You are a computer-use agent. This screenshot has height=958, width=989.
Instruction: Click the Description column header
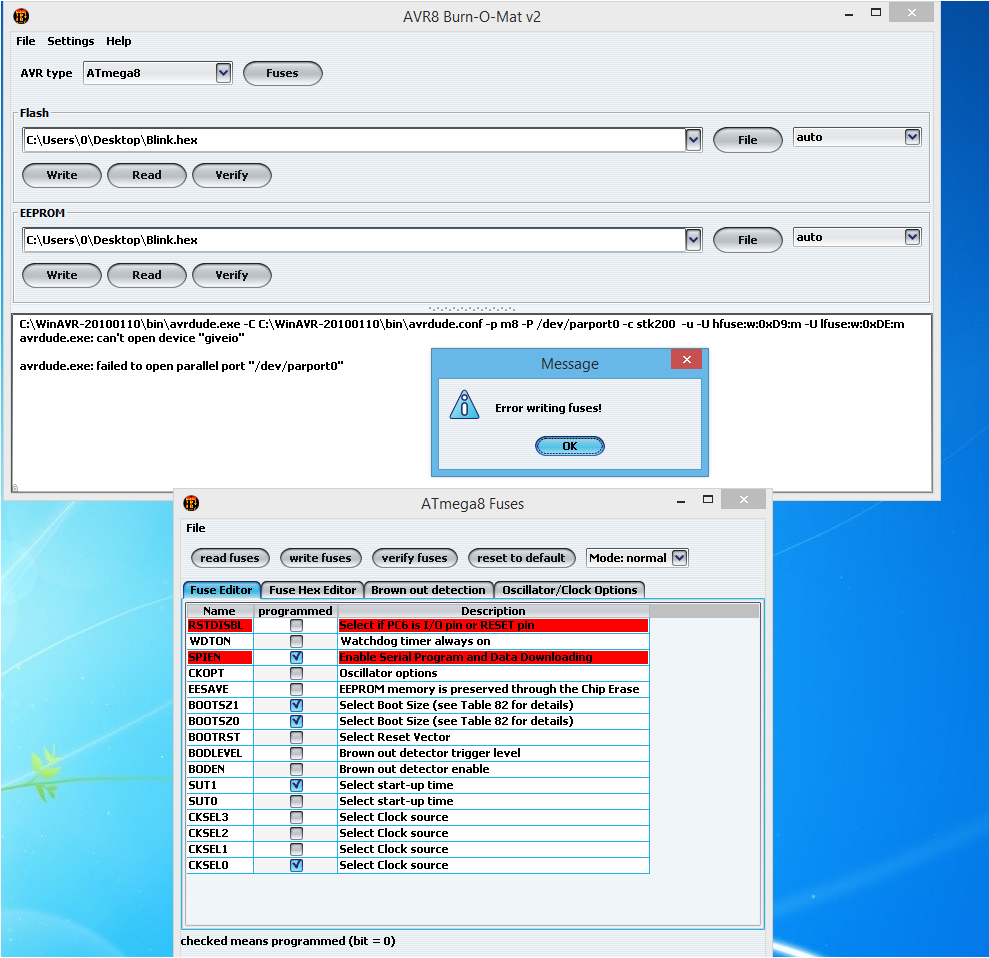click(x=493, y=610)
